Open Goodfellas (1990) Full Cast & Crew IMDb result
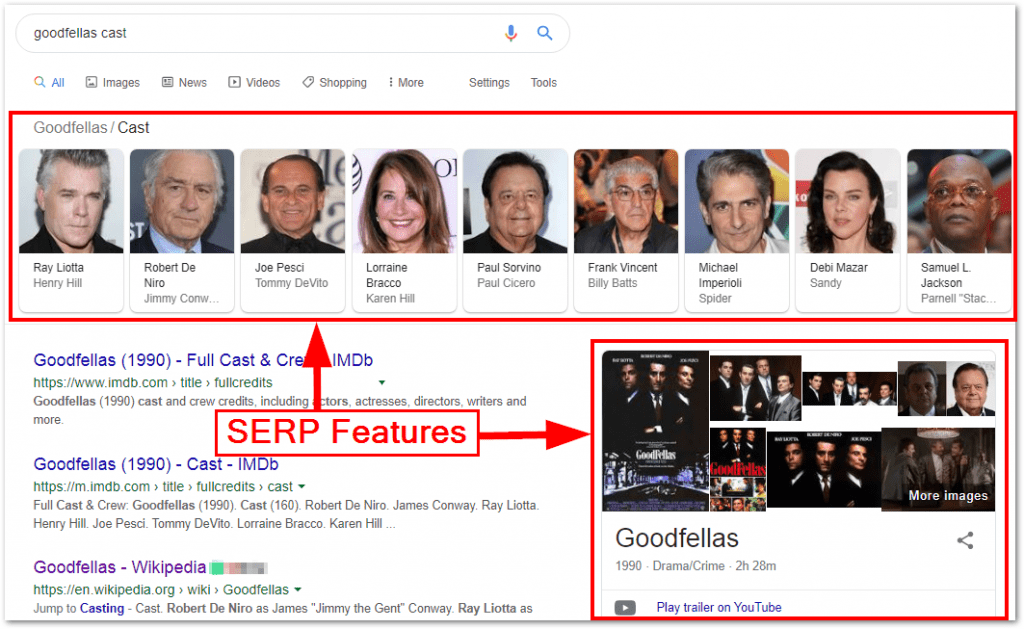Viewport: 1024px width, 629px height. coord(203,360)
